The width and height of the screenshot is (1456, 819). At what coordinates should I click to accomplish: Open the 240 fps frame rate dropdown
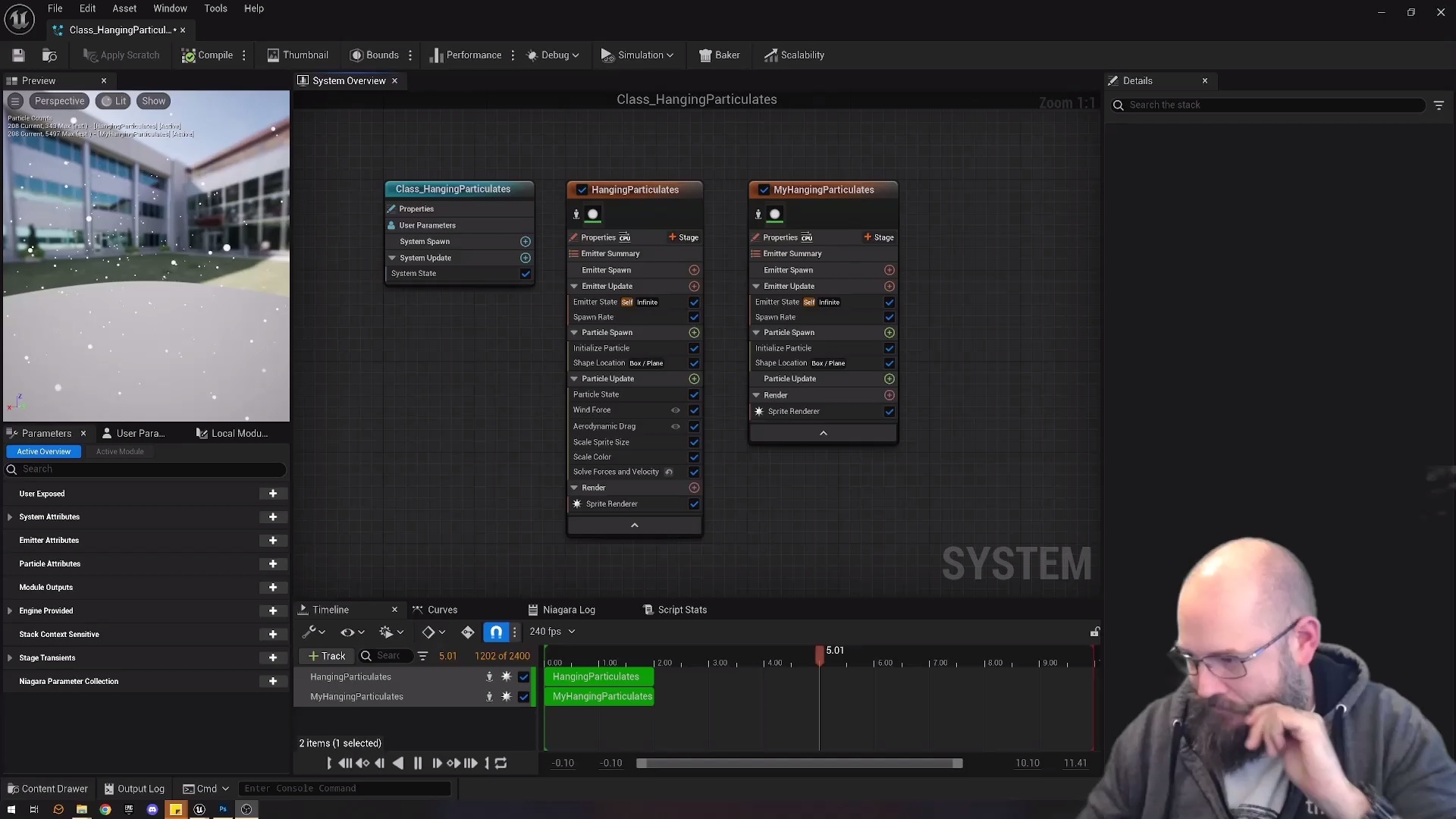[552, 632]
